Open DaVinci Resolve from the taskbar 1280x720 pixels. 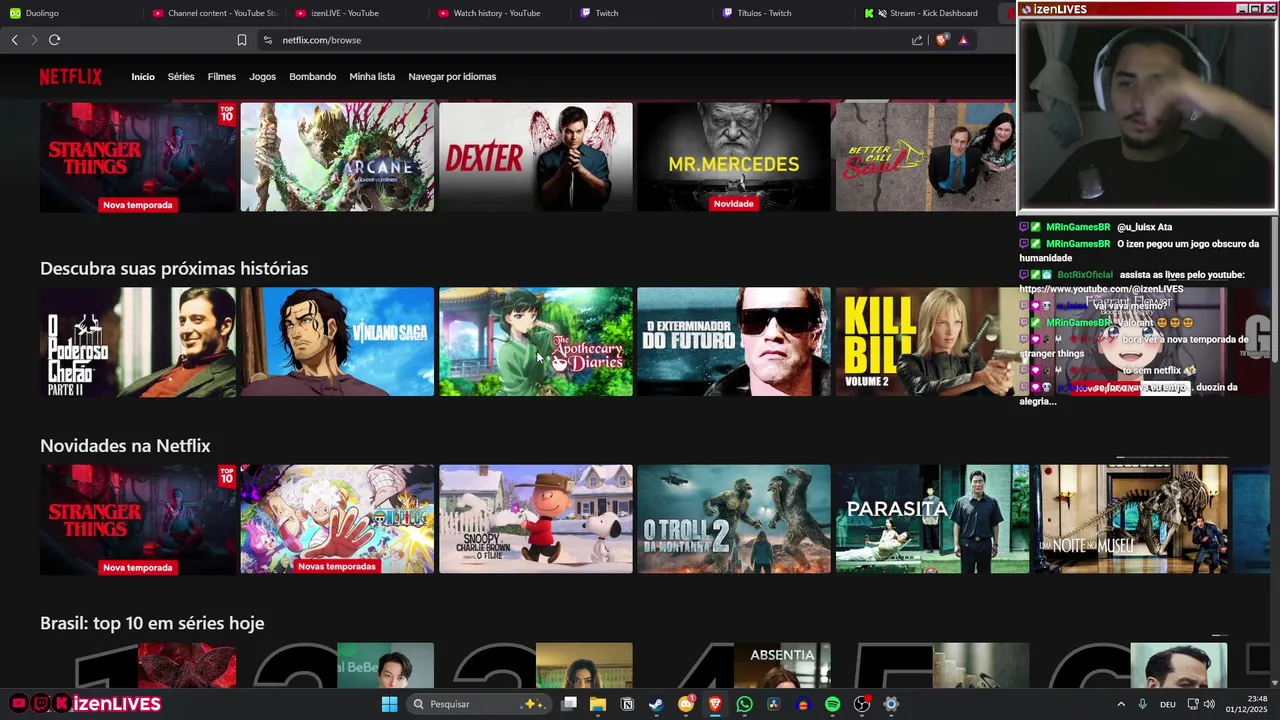[x=773, y=704]
